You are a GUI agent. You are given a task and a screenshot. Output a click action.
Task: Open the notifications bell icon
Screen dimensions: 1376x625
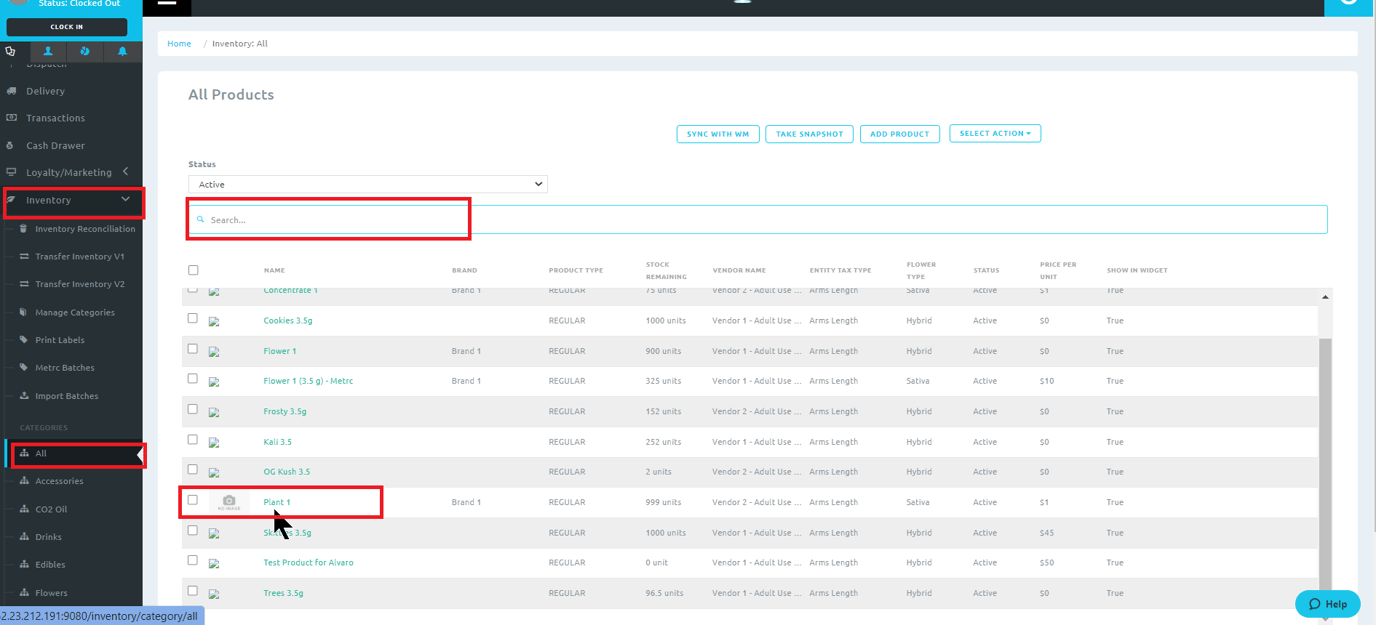click(121, 51)
